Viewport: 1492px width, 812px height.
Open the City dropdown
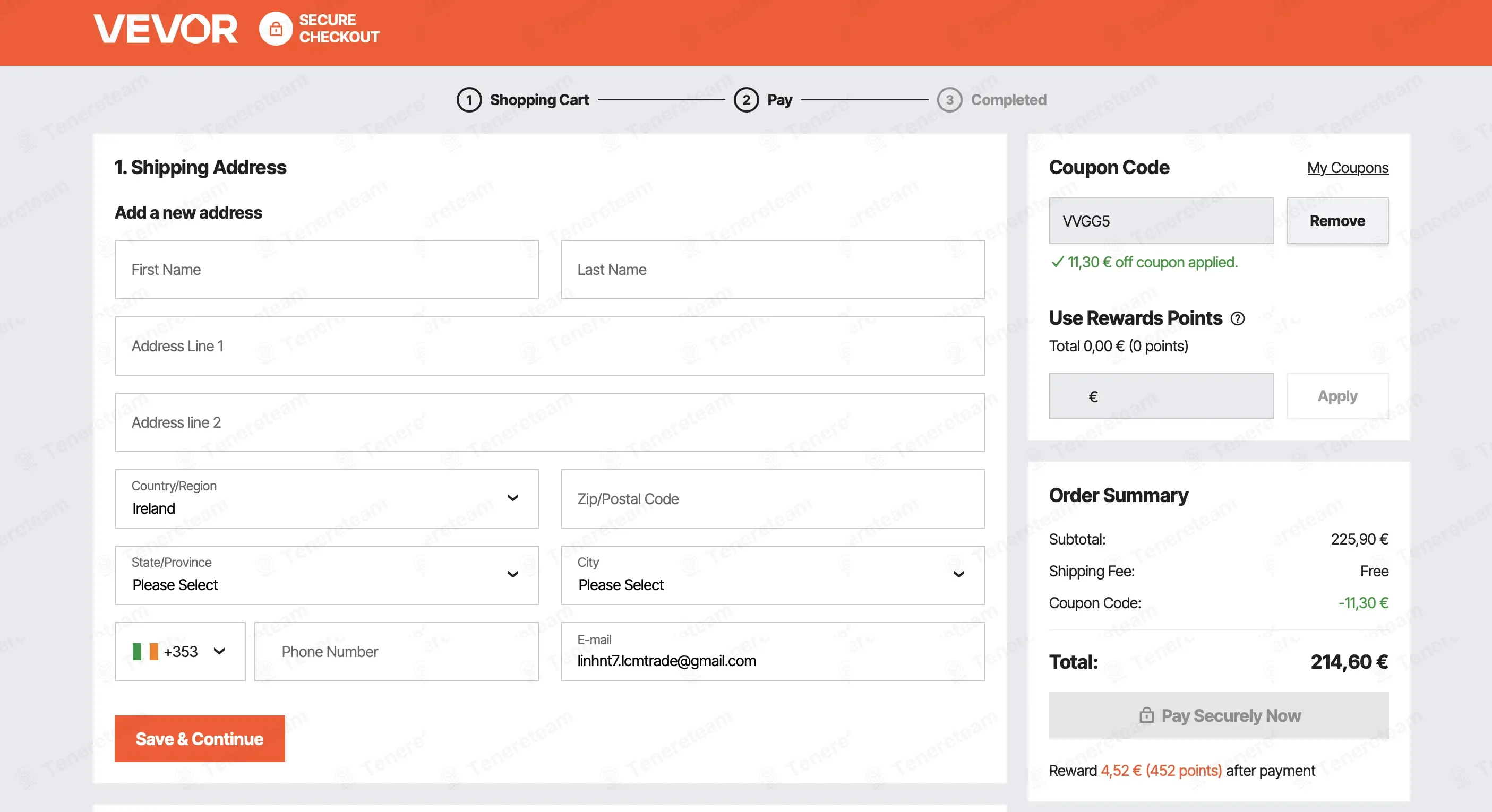click(773, 575)
